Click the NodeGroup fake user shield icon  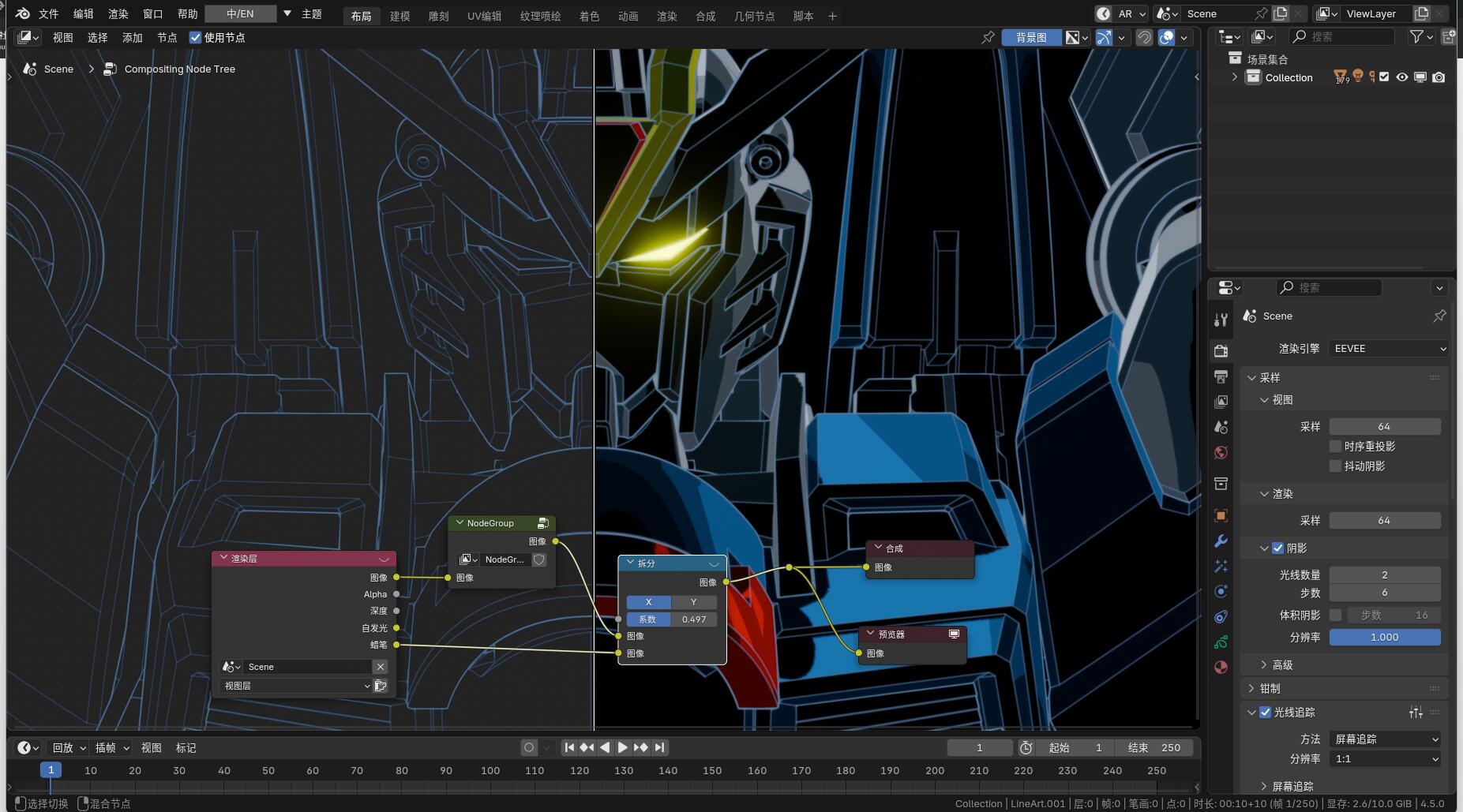538,559
